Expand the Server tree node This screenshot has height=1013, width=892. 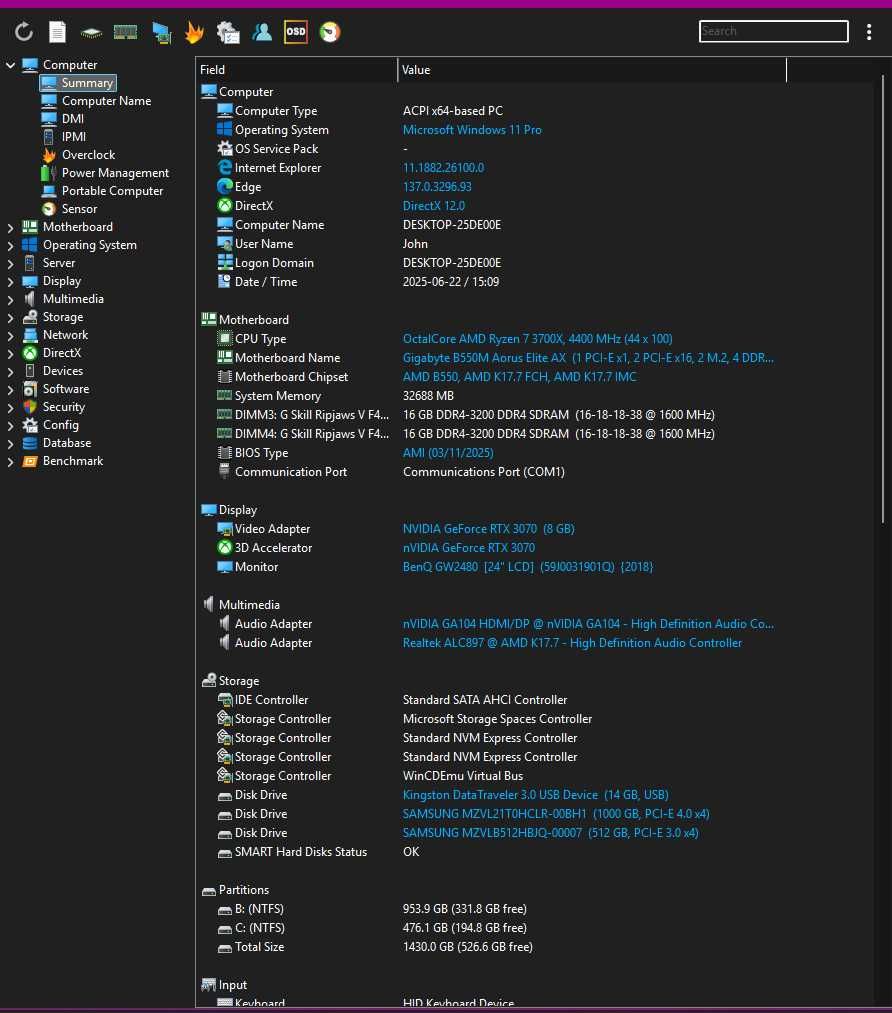click(x=10, y=264)
